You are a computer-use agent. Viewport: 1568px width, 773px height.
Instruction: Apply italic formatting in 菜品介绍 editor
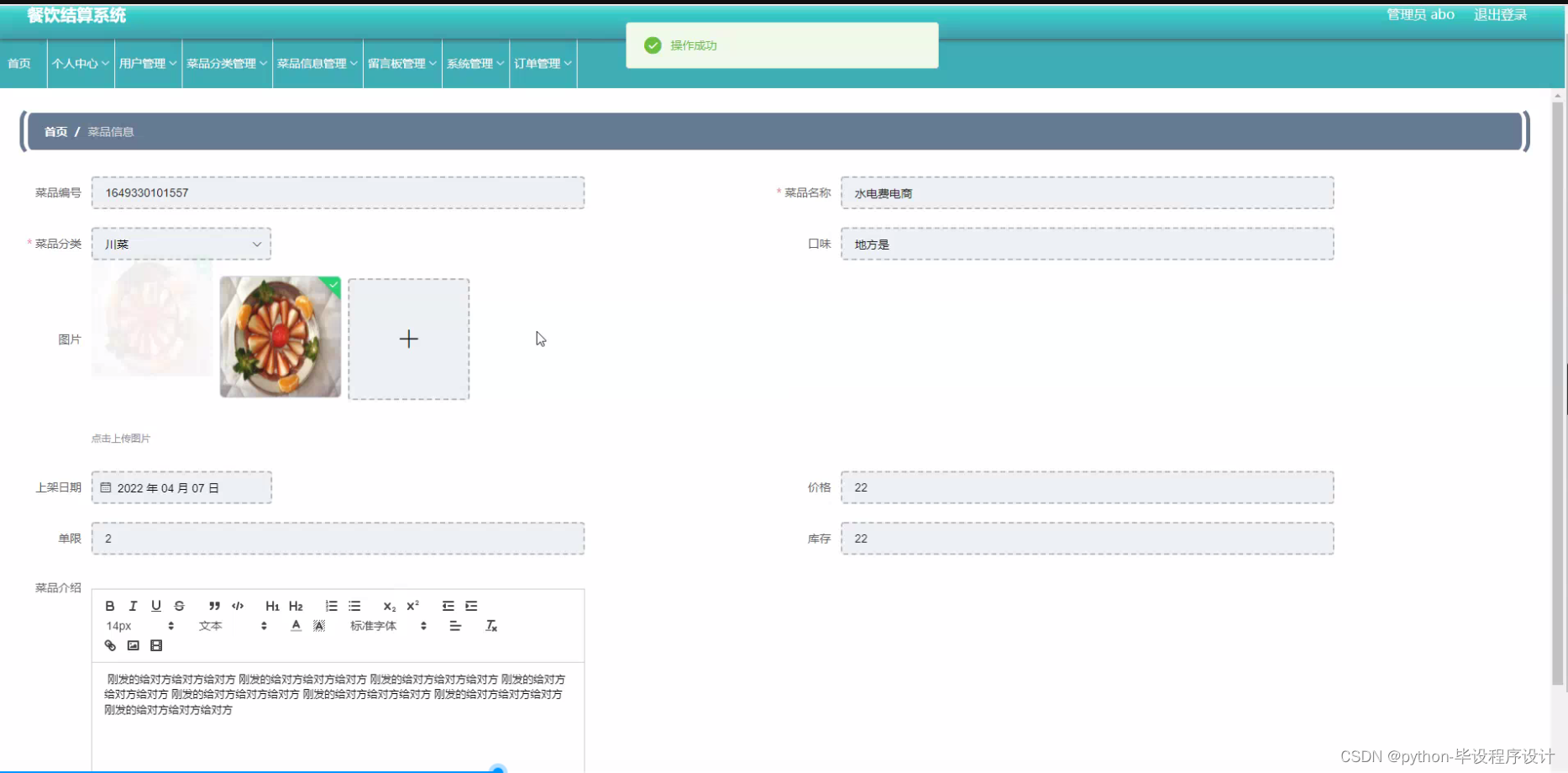tap(133, 605)
